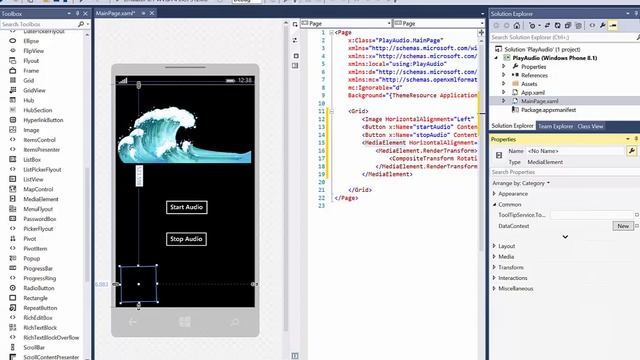Screen dimensions: 640x360
Task: Open Properties wrench in Solution Explorer toolbar
Action: (602, 26)
